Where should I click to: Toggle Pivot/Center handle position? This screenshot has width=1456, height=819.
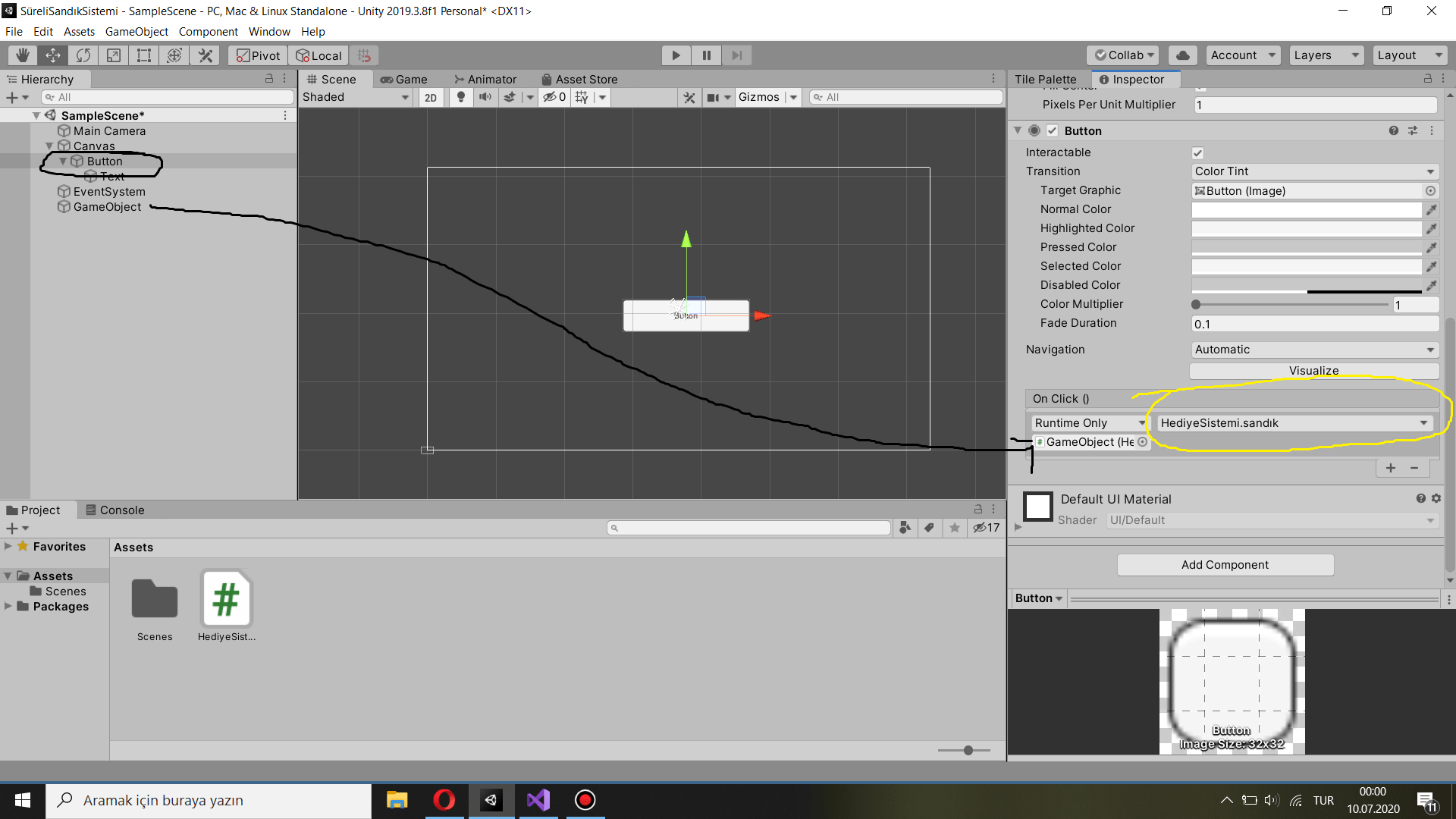coord(258,55)
